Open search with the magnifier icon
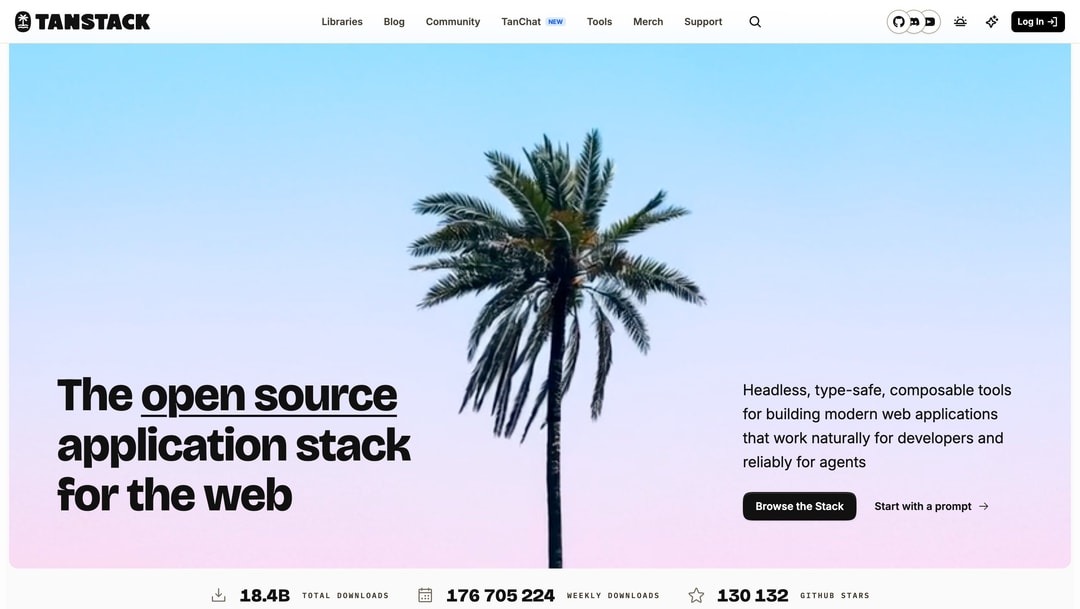1080x609 pixels. [x=755, y=22]
